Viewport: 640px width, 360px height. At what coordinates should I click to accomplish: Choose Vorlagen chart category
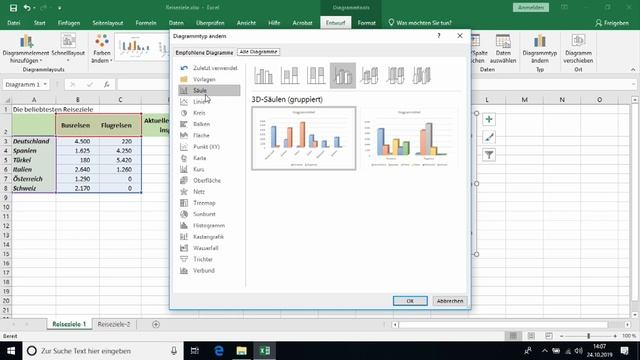click(x=209, y=79)
